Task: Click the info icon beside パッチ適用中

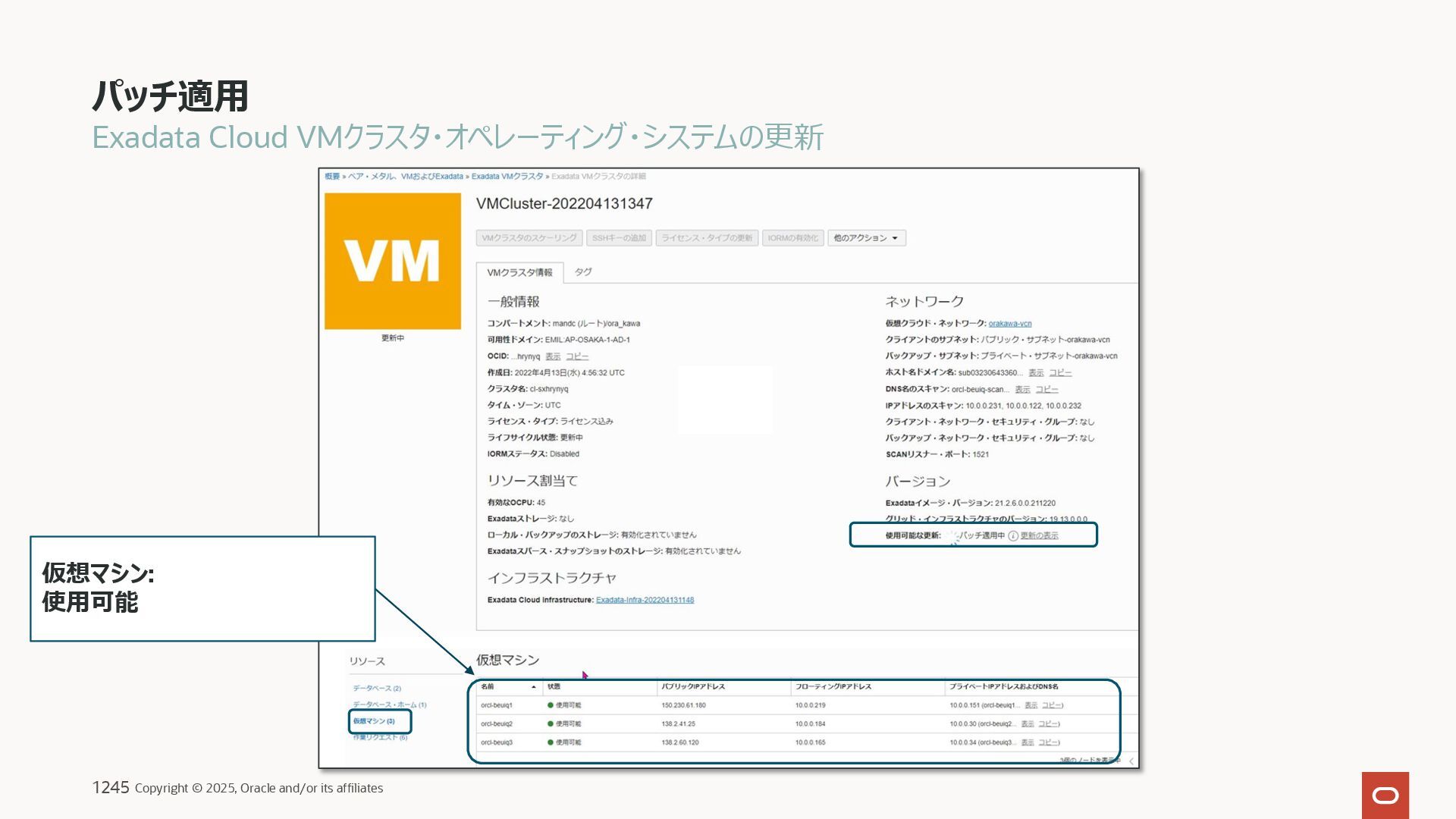Action: 1013,536
